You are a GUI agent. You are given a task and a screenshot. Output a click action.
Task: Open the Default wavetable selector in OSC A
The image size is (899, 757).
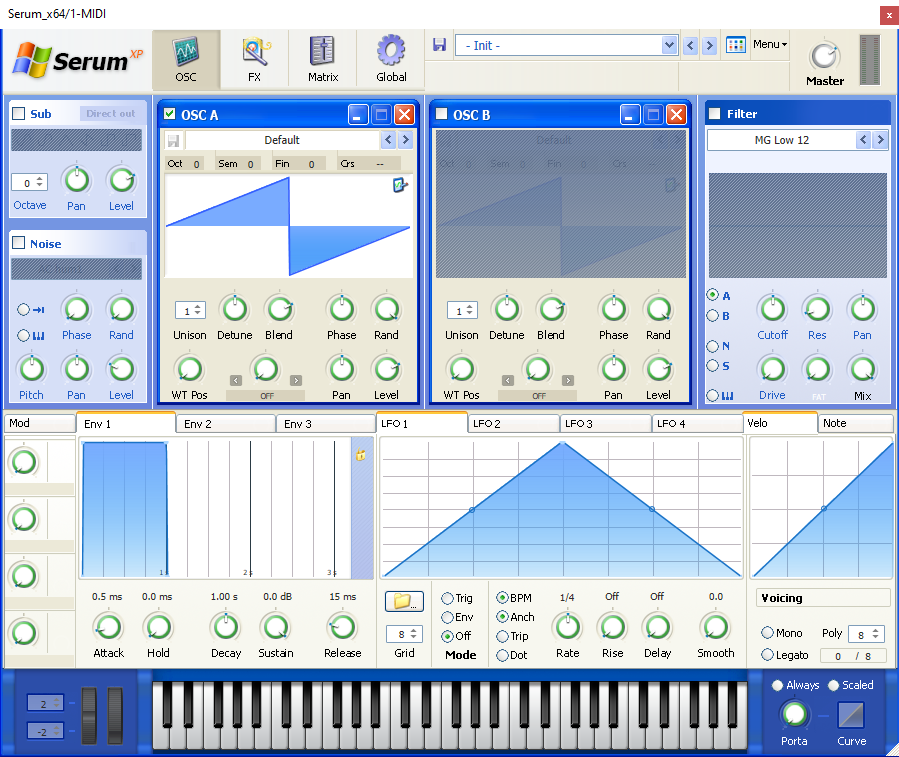(x=282, y=140)
